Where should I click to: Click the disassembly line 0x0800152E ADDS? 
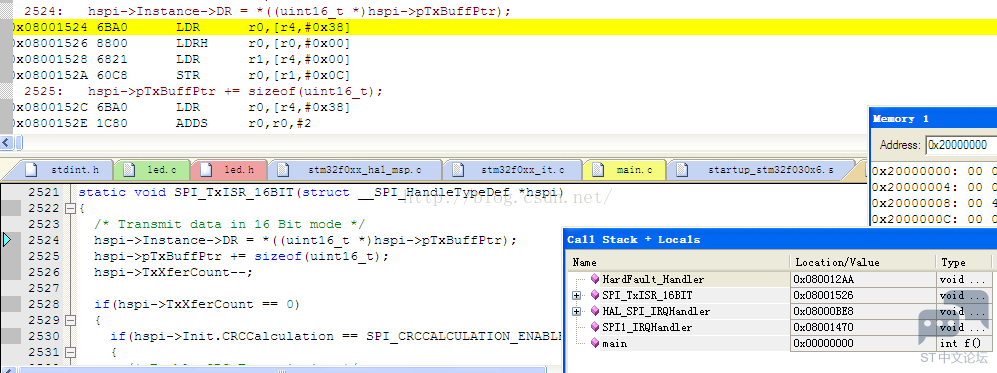point(162,123)
